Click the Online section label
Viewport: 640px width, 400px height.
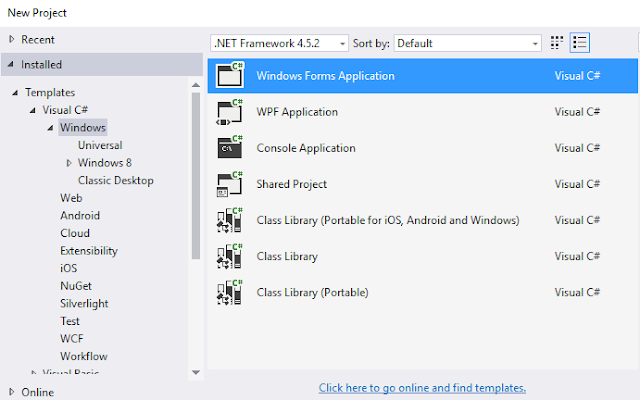point(38,392)
